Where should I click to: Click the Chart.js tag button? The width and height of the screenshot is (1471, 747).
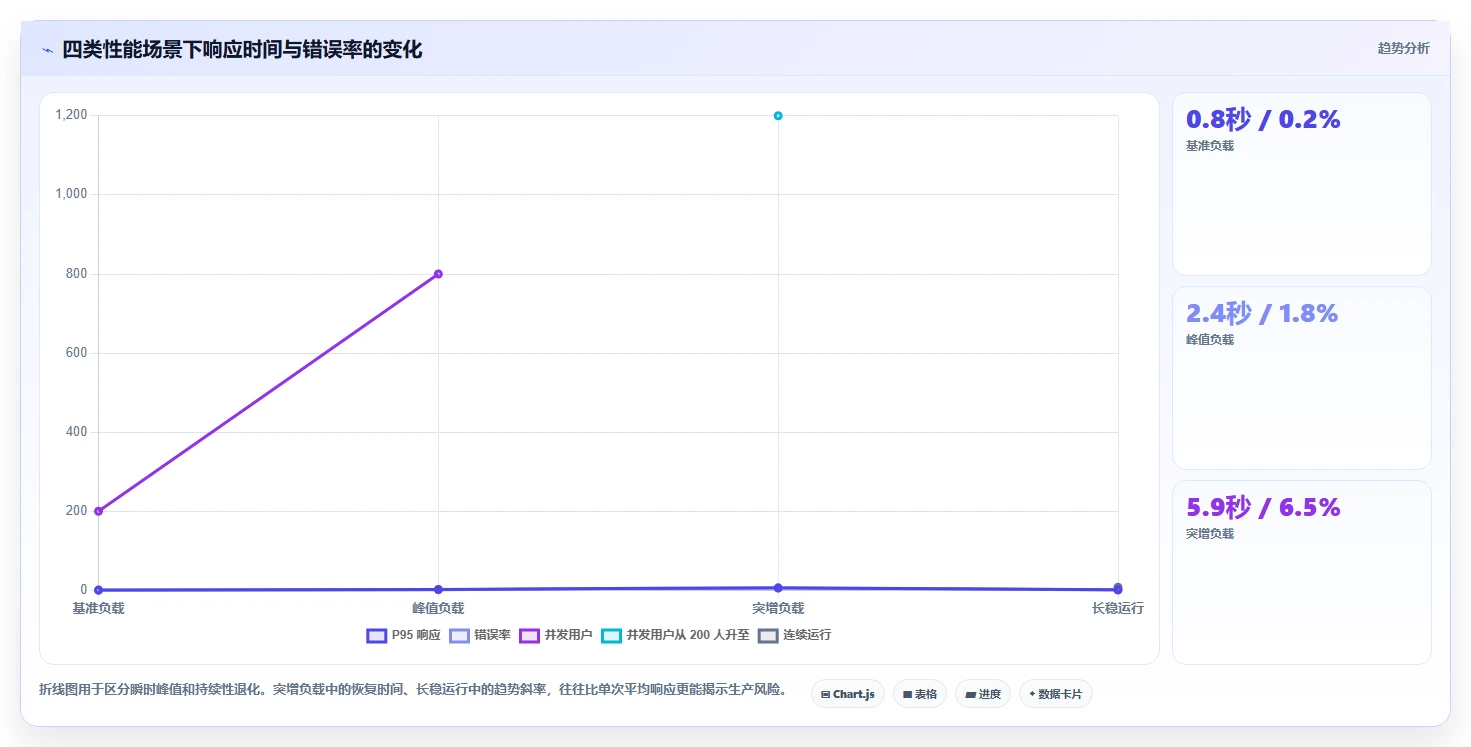click(848, 694)
